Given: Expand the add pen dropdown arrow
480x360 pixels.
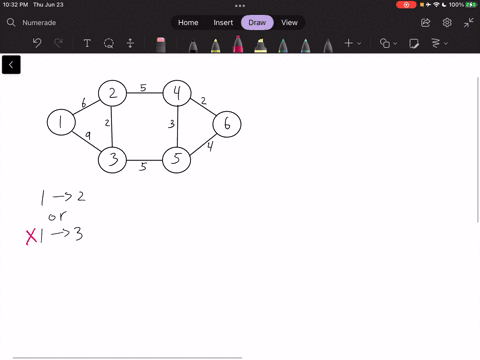Looking at the screenshot, I should pos(359,43).
